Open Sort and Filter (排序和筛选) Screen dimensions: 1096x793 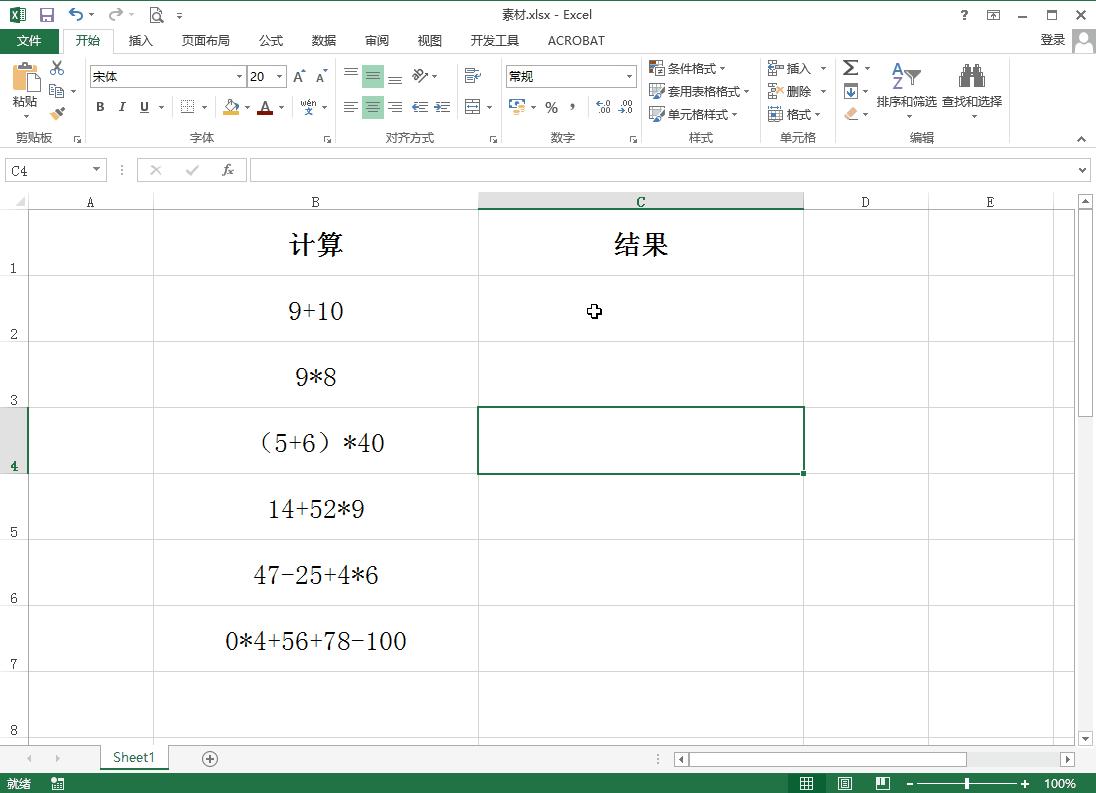[907, 89]
